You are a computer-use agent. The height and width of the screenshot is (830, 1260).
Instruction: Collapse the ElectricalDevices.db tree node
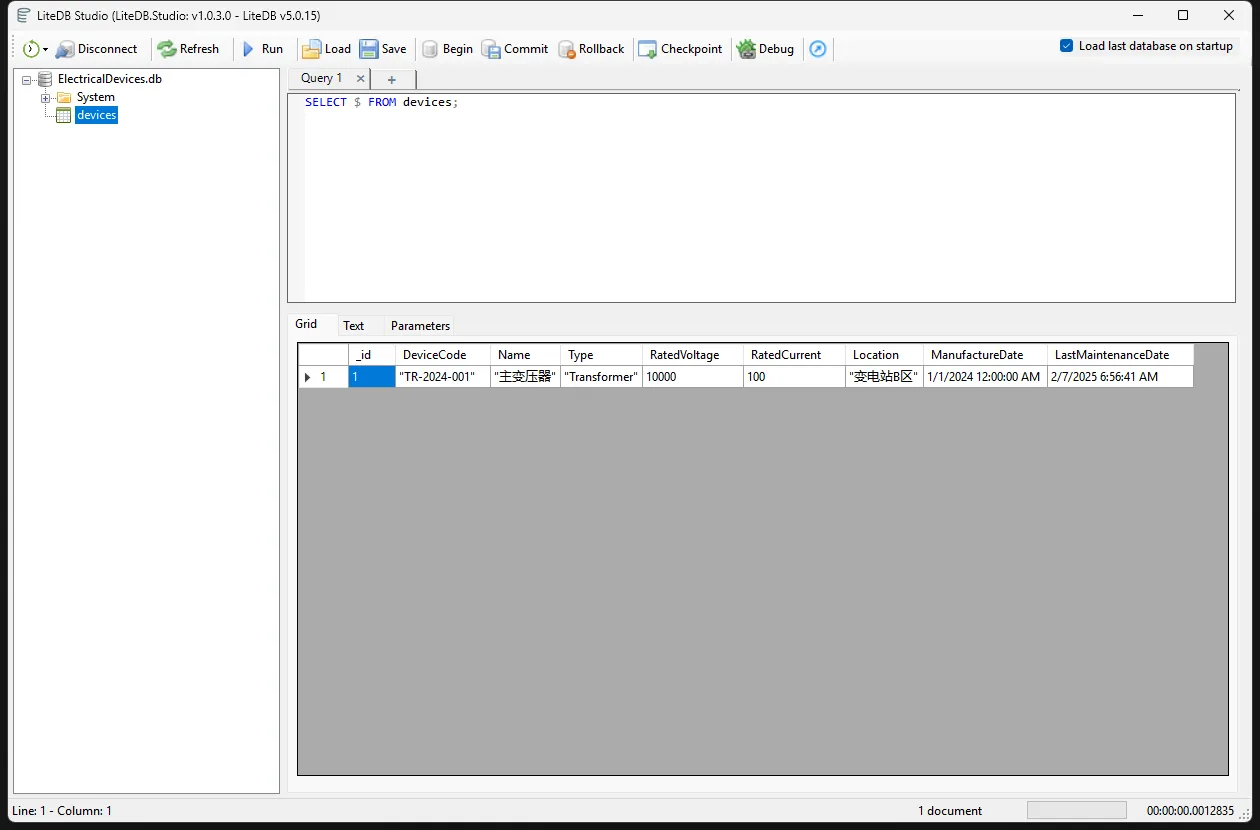[x=26, y=79]
